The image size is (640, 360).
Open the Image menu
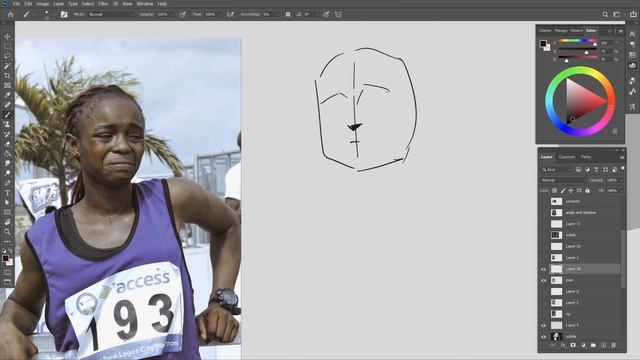(42, 4)
